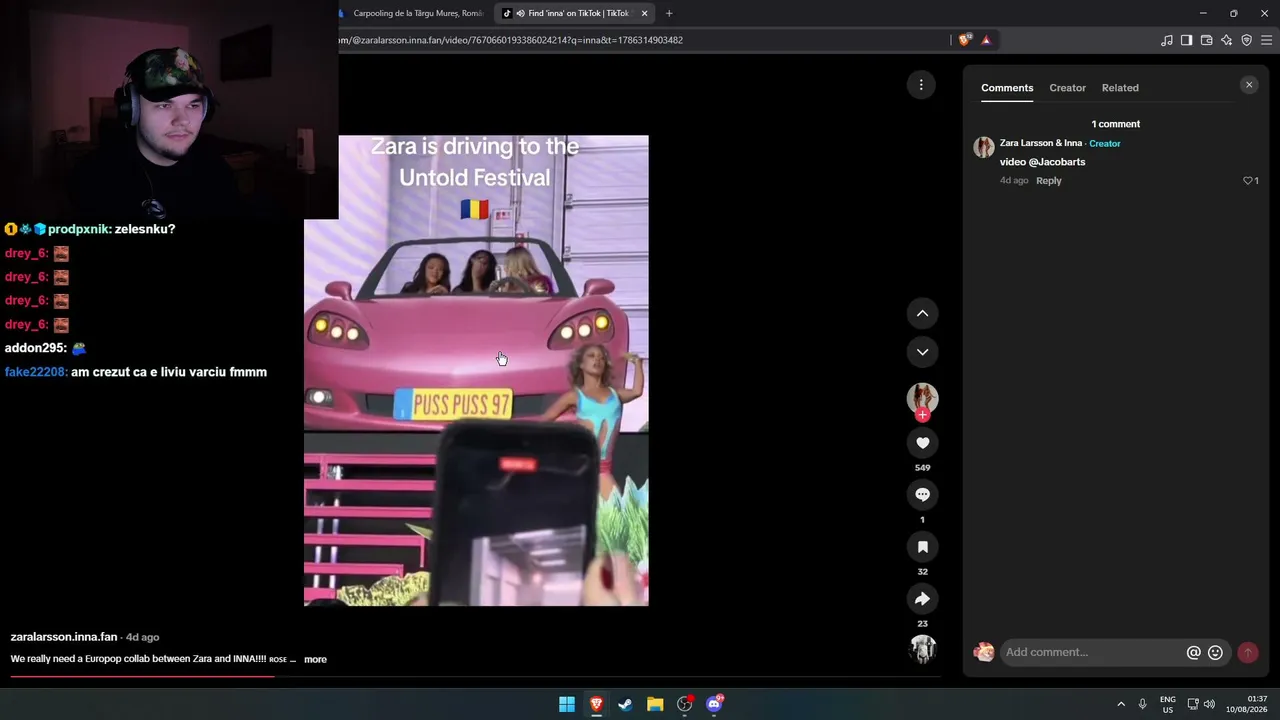Open the Windows Start menu
1280x720 pixels.
567,704
